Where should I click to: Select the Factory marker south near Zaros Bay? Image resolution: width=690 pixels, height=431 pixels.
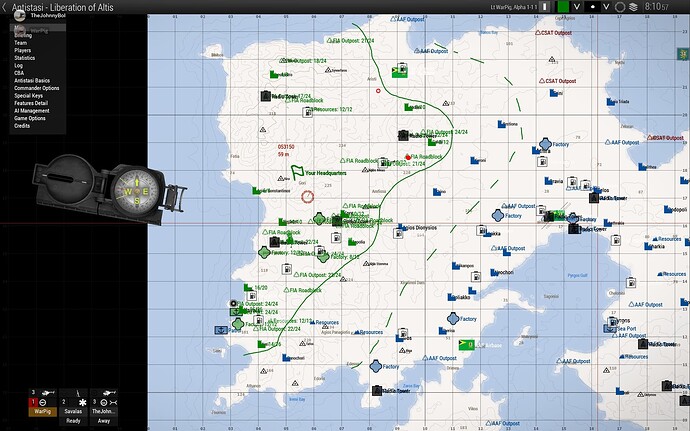(375, 366)
